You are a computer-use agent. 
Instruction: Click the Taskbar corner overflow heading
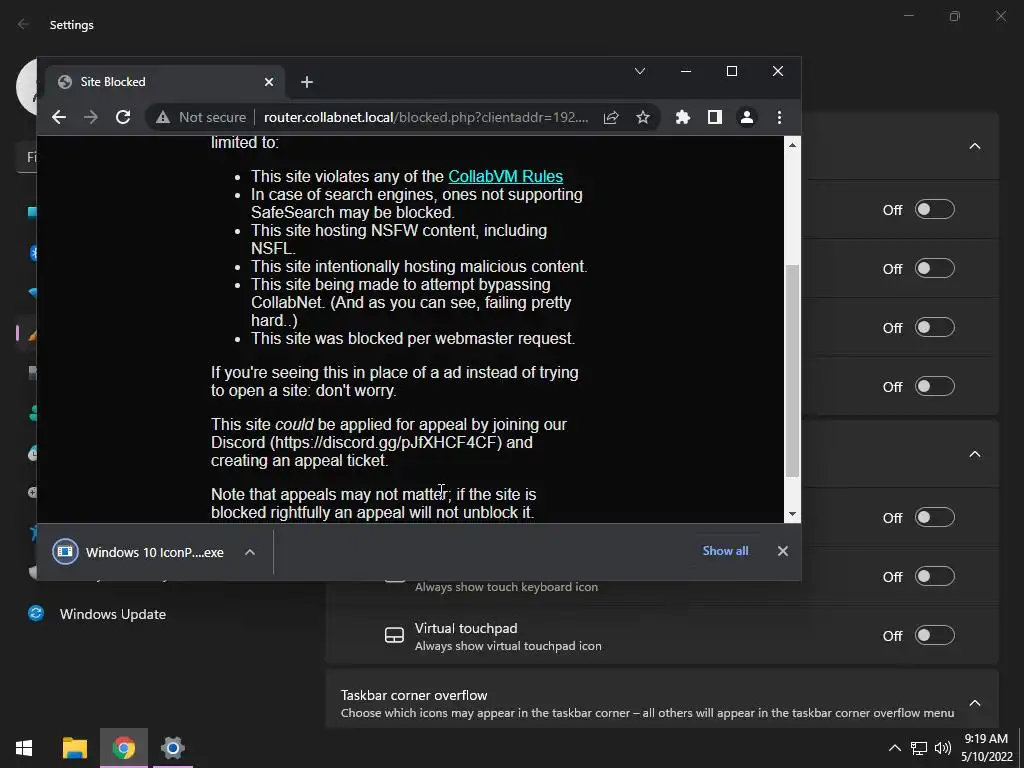pos(414,696)
